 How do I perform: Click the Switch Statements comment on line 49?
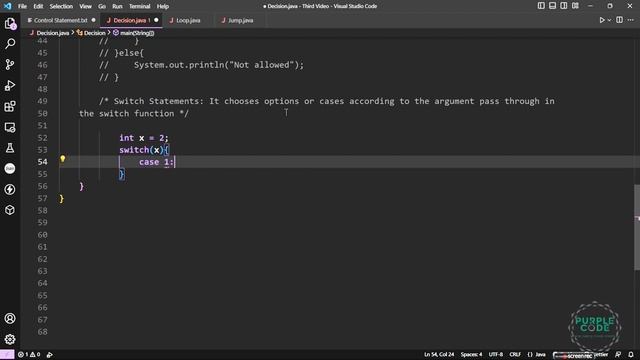pyautogui.click(x=327, y=101)
